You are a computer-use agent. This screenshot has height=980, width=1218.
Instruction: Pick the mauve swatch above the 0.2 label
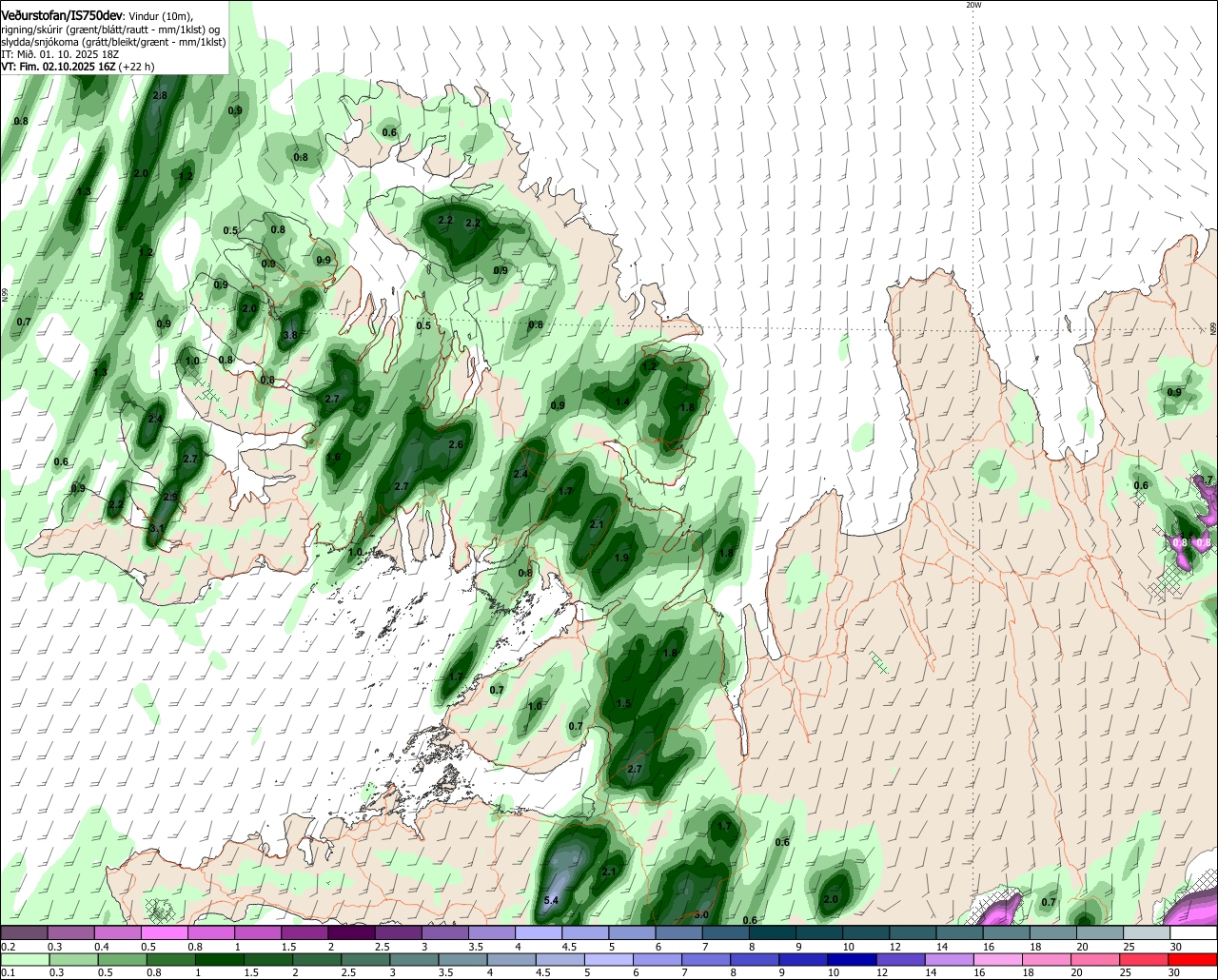[x=25, y=933]
